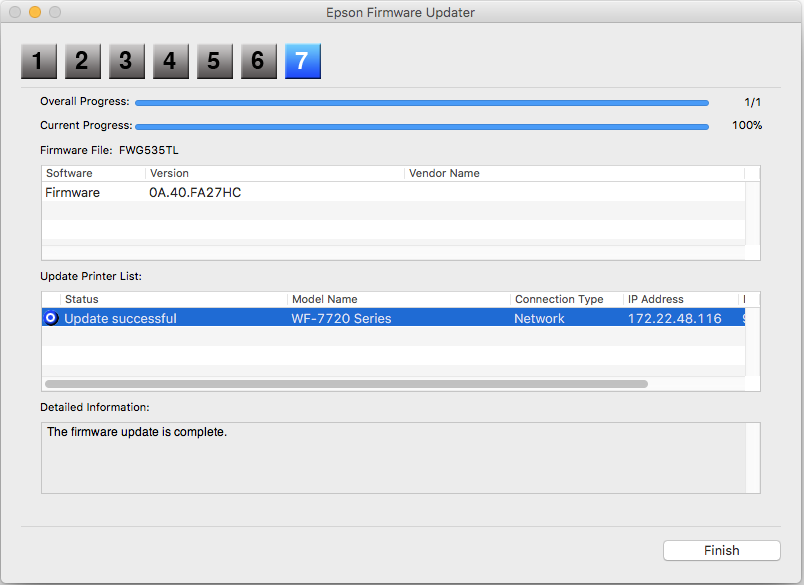Select the Update successful status text
The image size is (804, 585).
(x=120, y=319)
